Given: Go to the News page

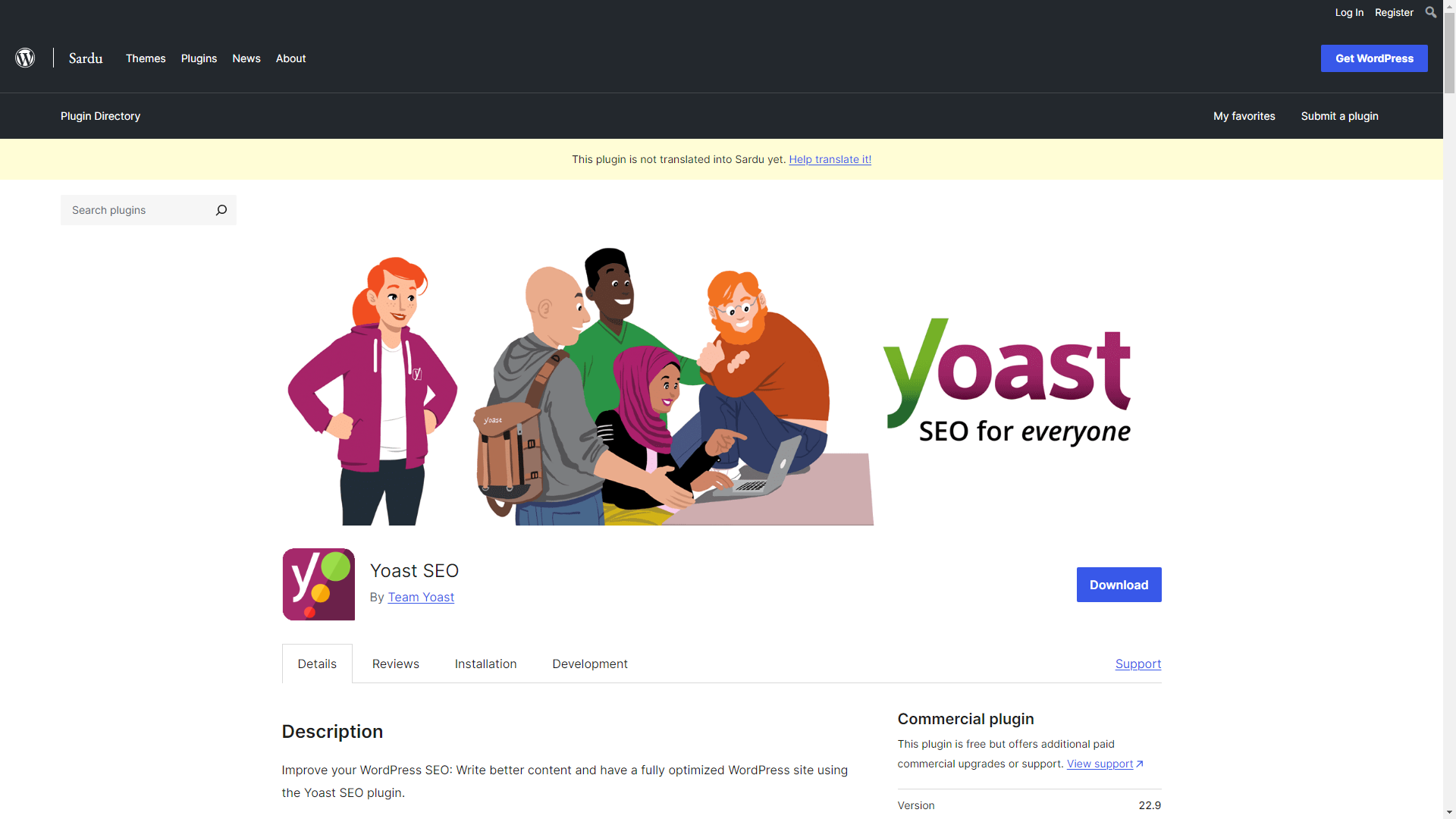Looking at the screenshot, I should coord(246,58).
